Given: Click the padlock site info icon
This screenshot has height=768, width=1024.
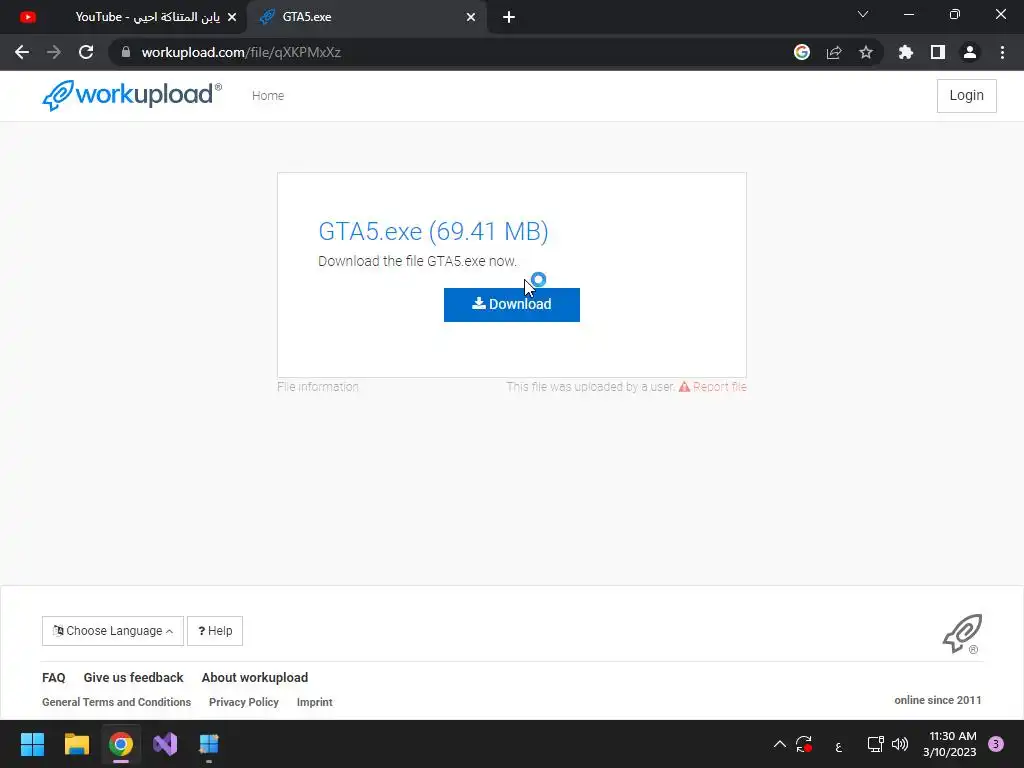Looking at the screenshot, I should pyautogui.click(x=126, y=52).
